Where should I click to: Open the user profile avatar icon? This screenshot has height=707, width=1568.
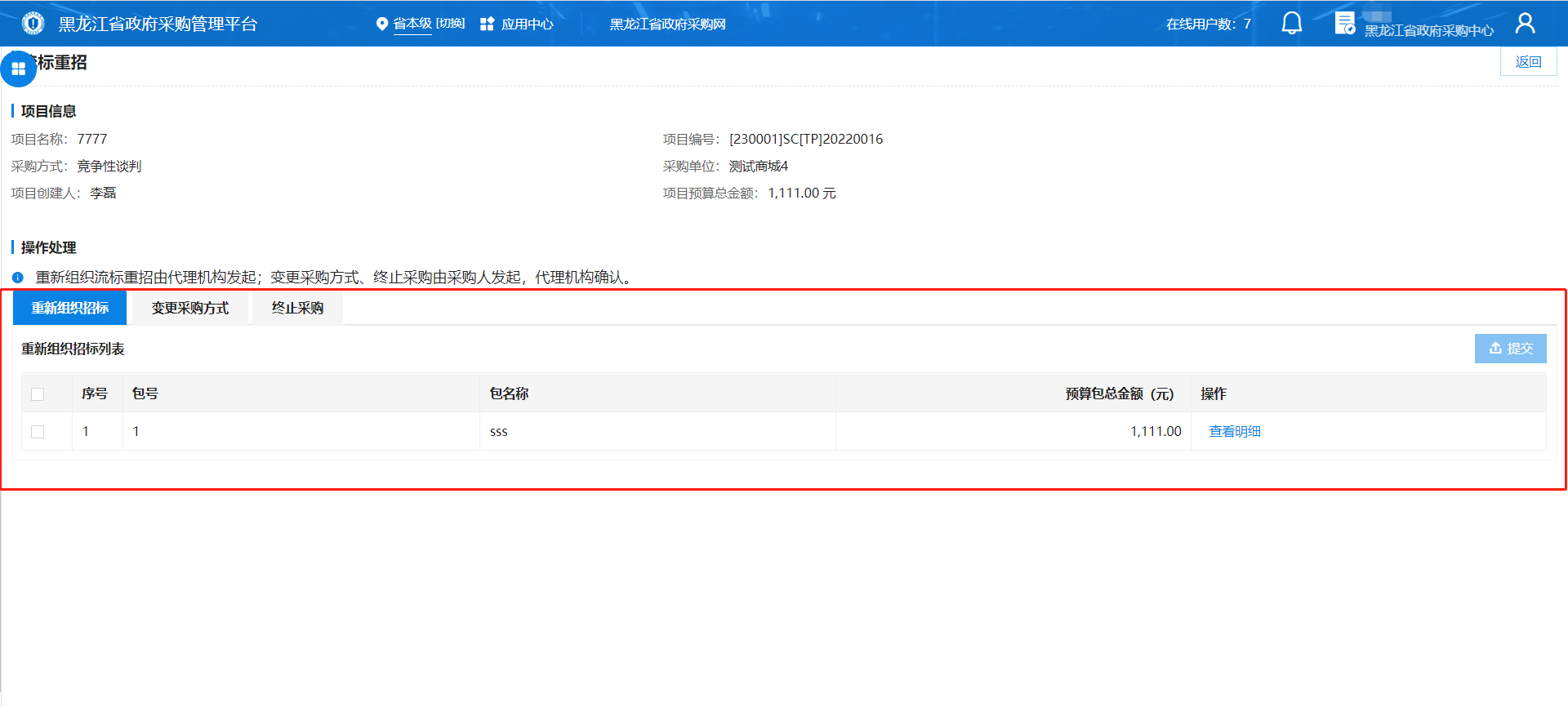pos(1525,23)
